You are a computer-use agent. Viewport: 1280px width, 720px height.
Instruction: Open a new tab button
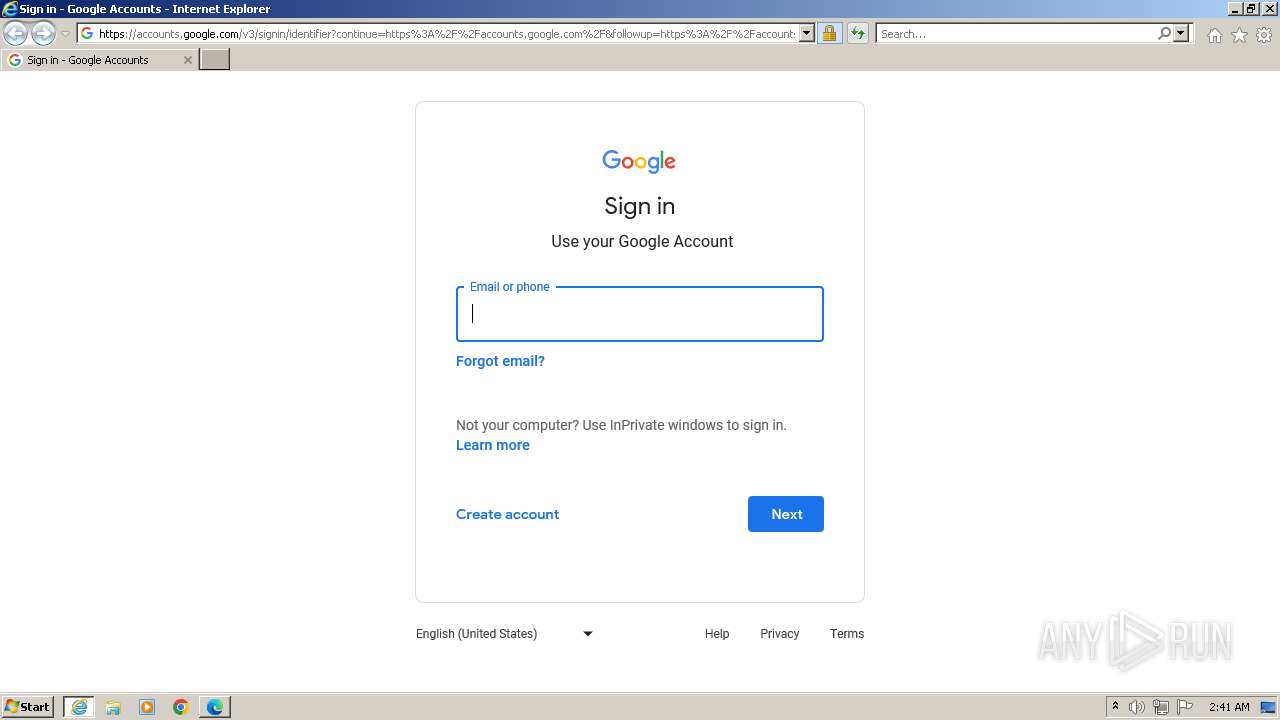point(215,60)
